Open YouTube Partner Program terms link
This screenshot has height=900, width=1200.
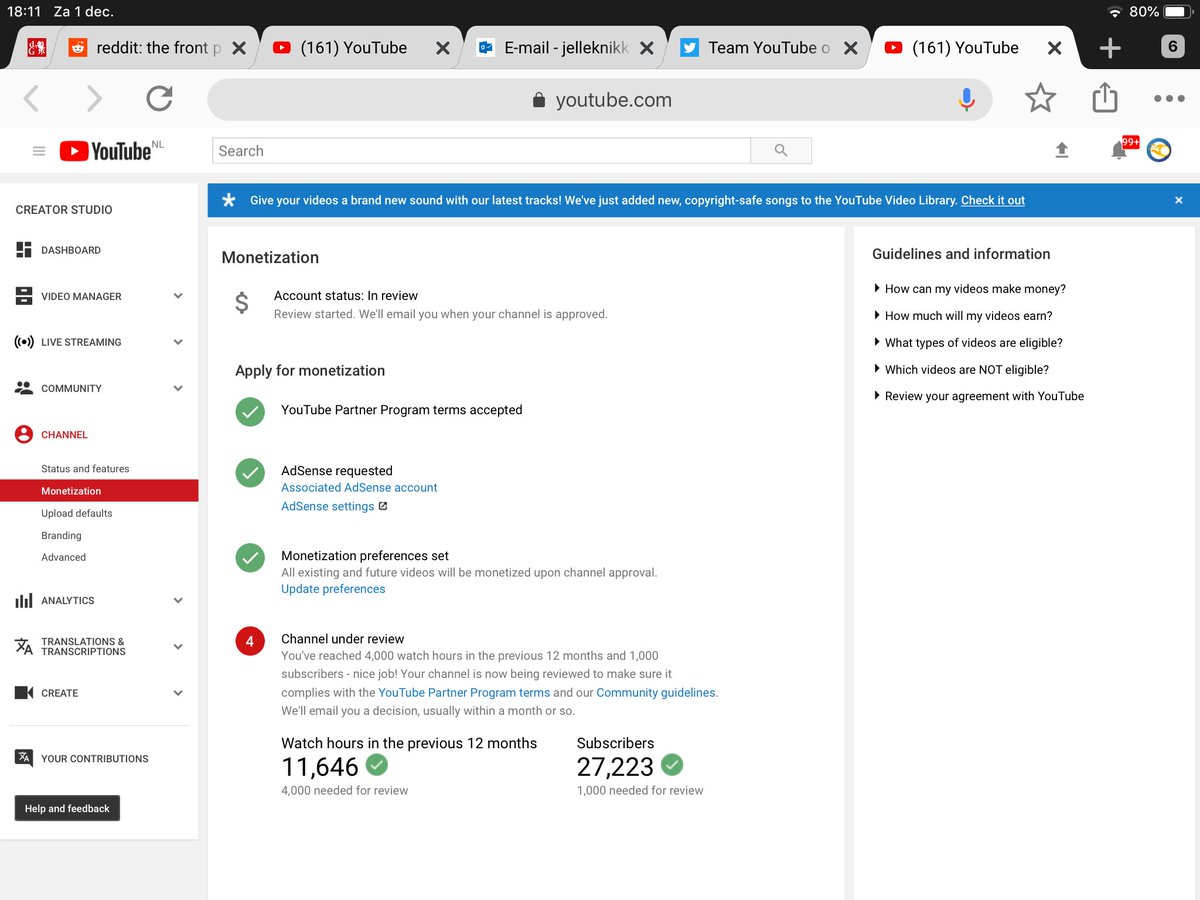pos(464,693)
